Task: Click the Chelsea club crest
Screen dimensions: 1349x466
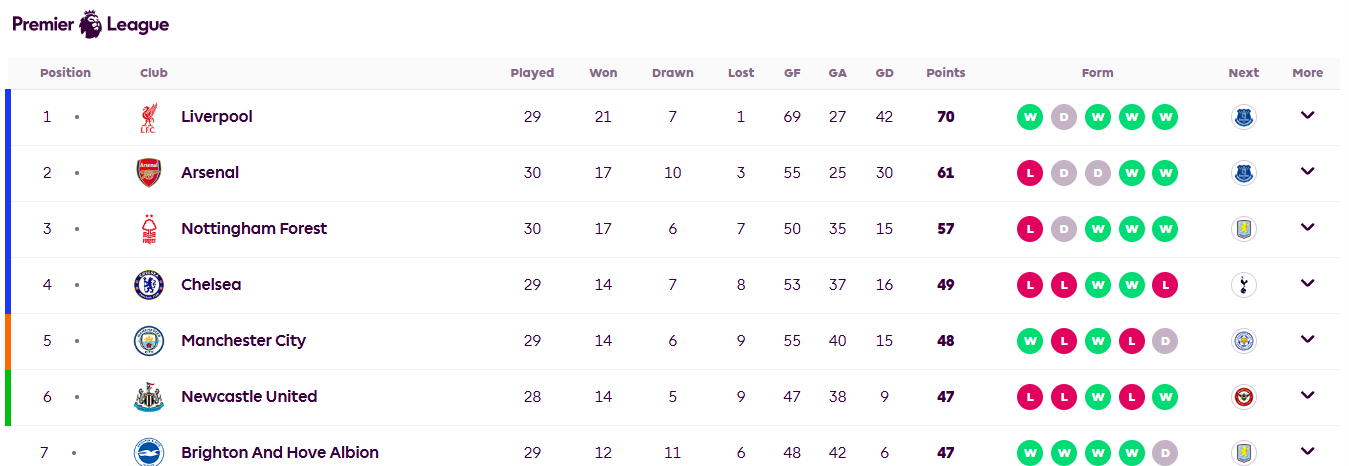Action: (148, 285)
